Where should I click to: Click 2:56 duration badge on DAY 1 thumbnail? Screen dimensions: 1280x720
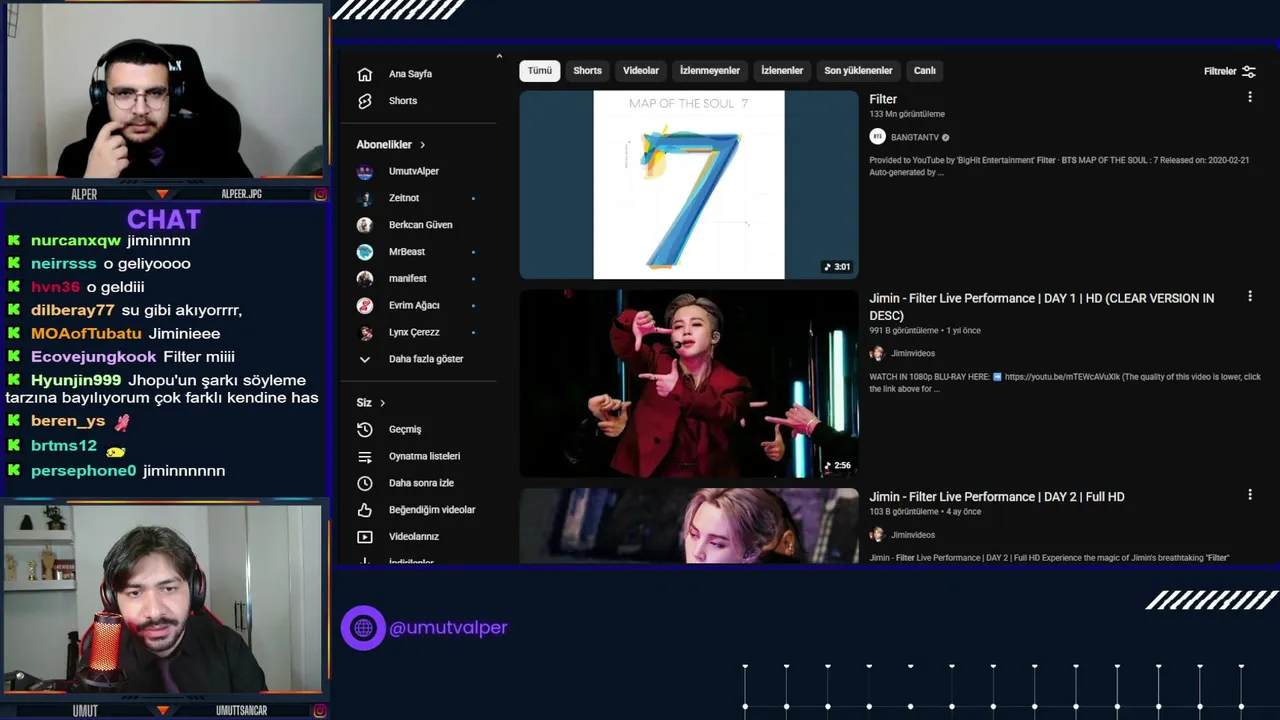point(837,465)
